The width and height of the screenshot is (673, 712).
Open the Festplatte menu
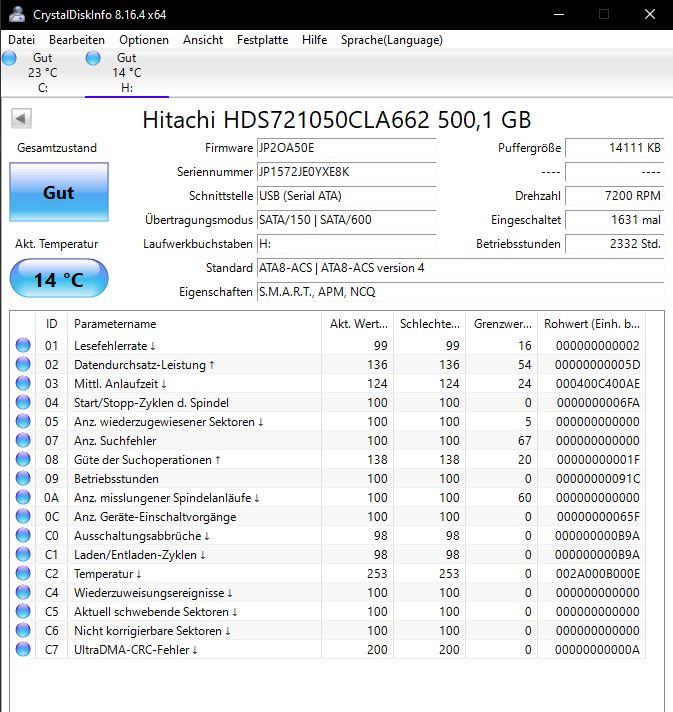[262, 40]
